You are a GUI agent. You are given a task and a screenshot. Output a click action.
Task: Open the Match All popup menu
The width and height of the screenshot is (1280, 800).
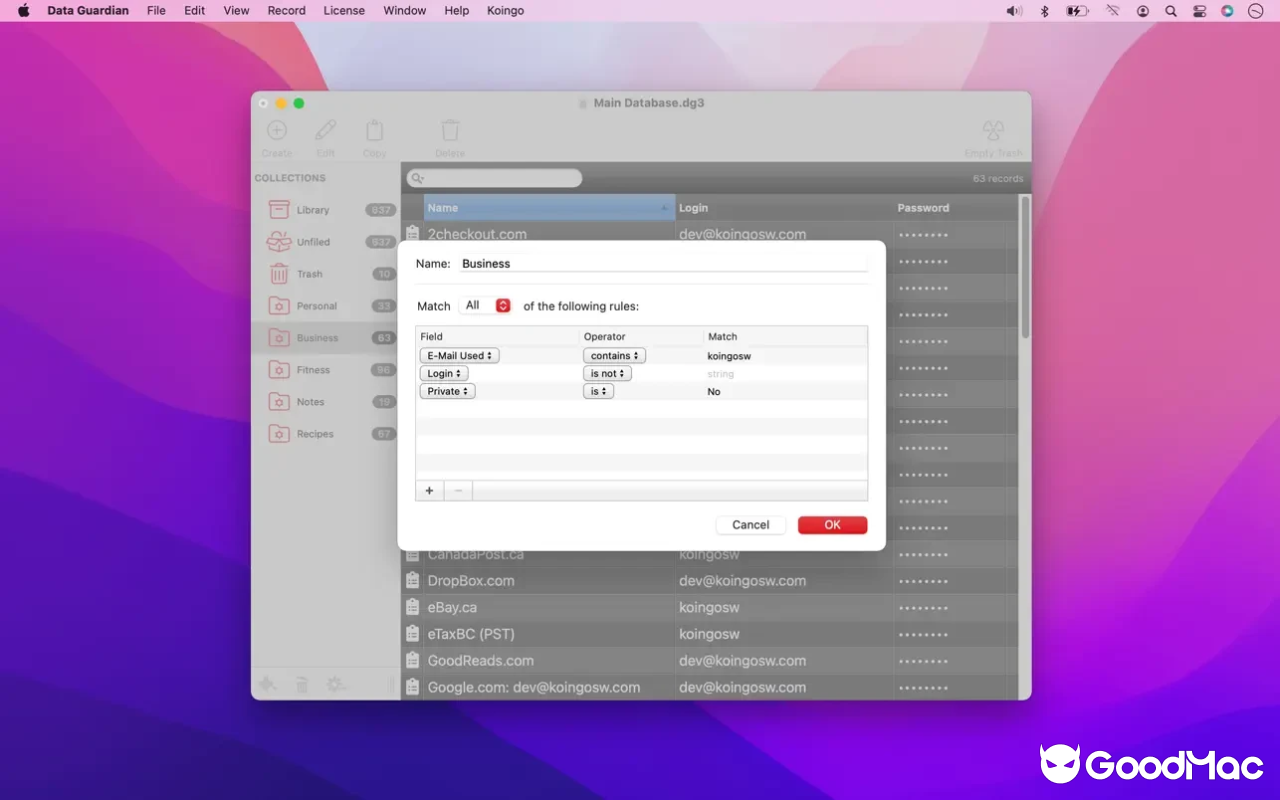click(x=485, y=305)
